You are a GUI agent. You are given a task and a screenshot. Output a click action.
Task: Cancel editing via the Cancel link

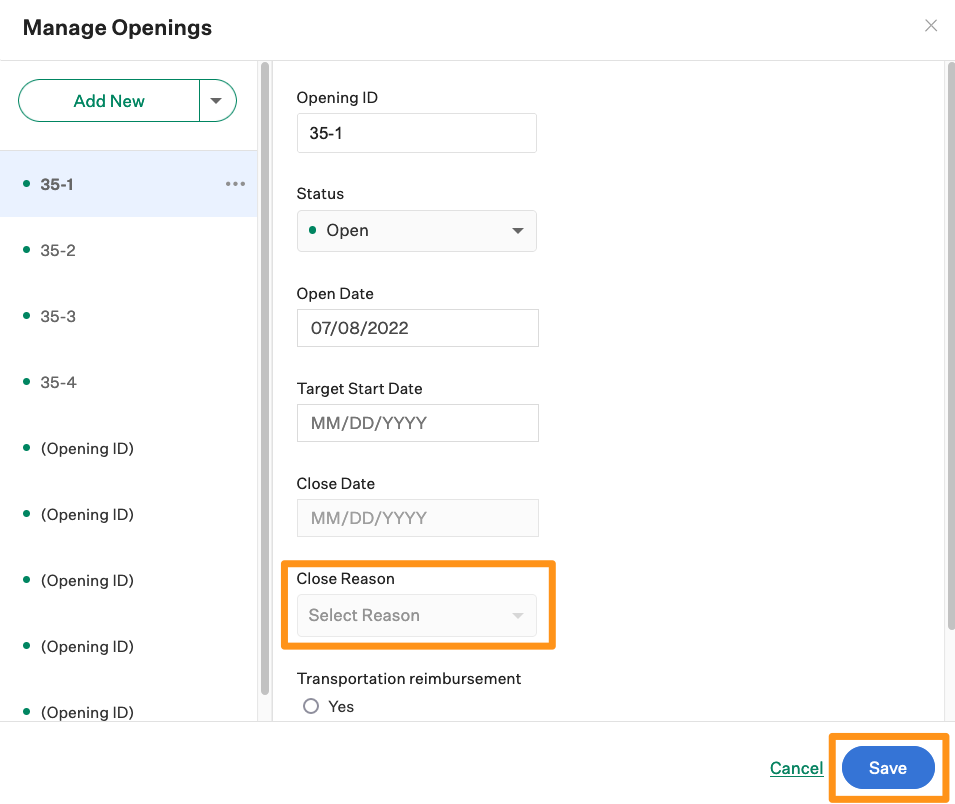click(796, 767)
